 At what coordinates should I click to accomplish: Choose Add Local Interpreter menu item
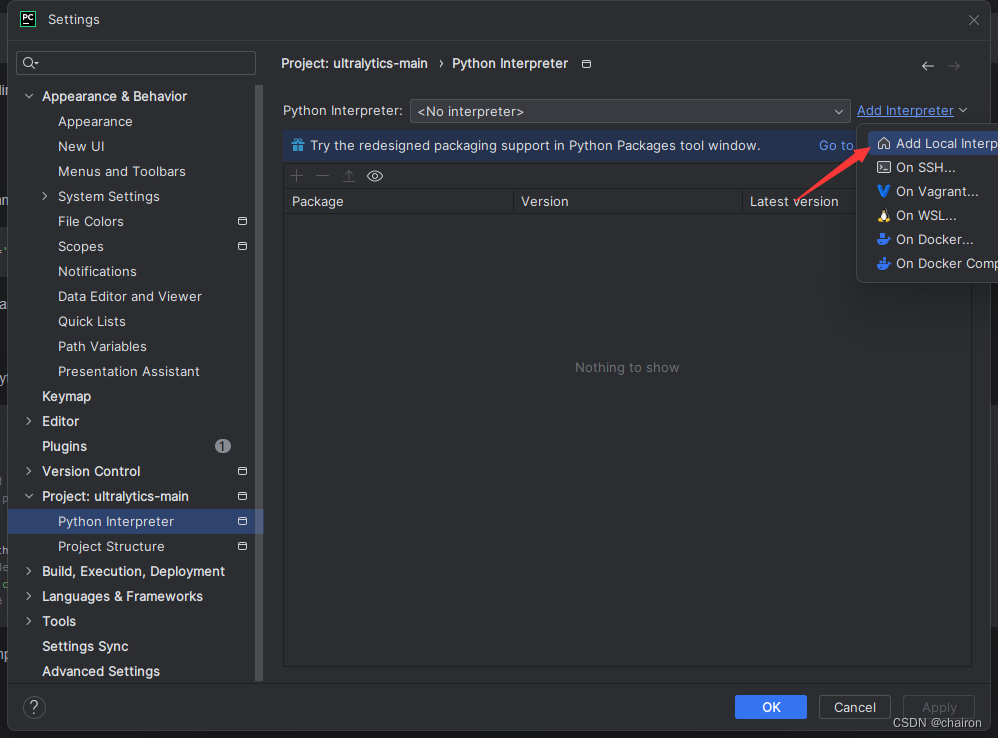[x=933, y=143]
